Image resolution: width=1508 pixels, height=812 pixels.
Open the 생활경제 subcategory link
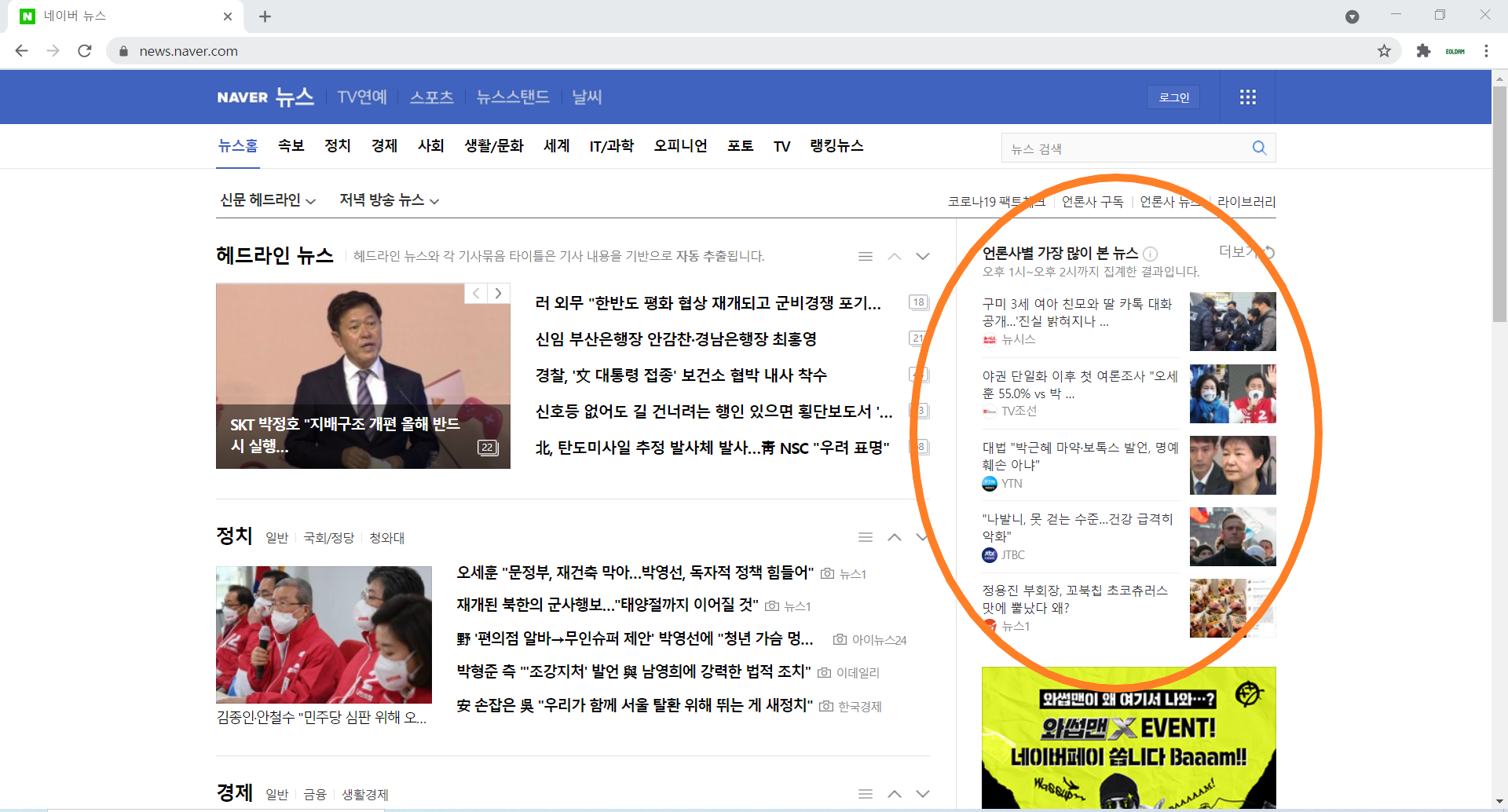point(365,795)
